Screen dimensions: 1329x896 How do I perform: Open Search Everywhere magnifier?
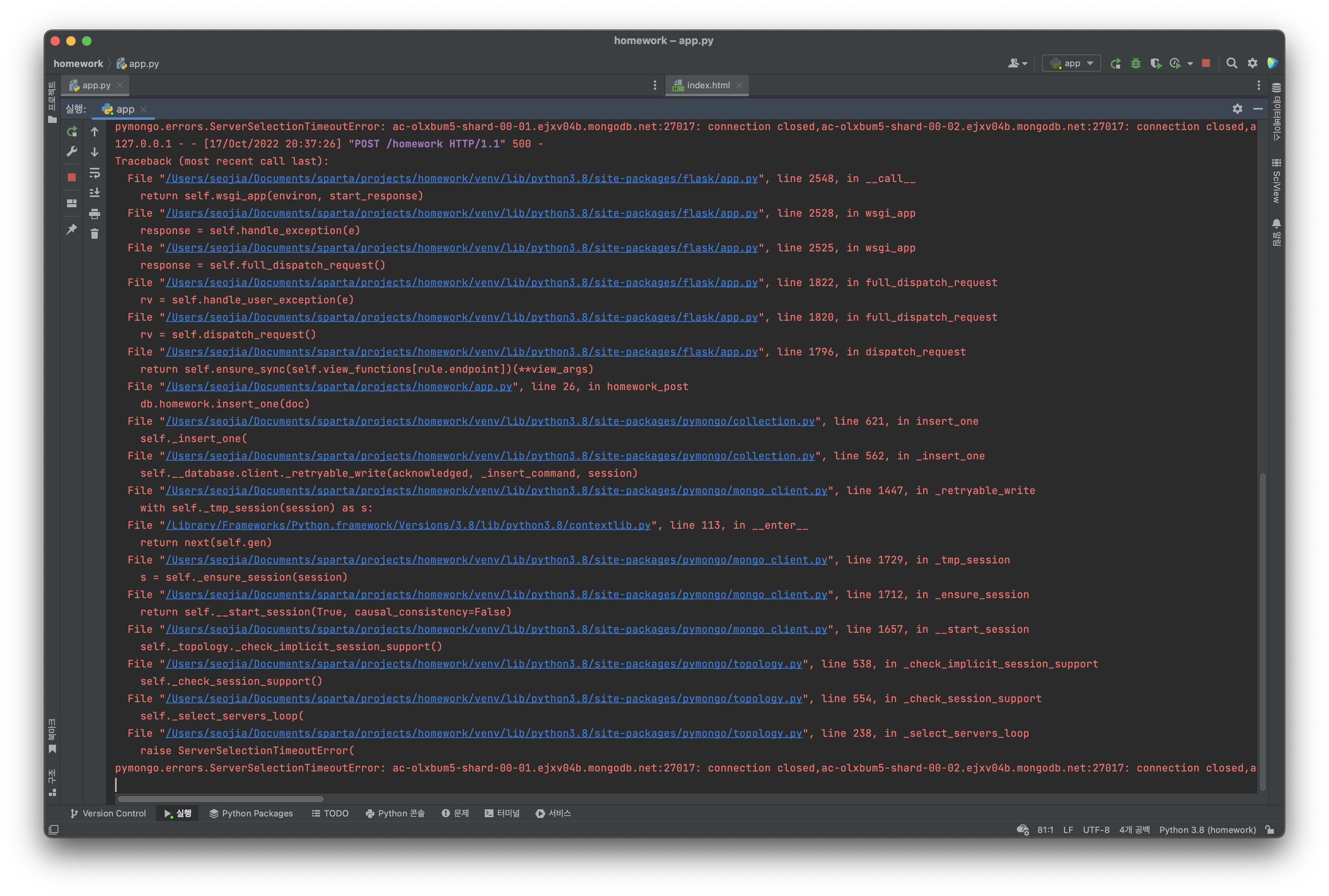[1232, 63]
